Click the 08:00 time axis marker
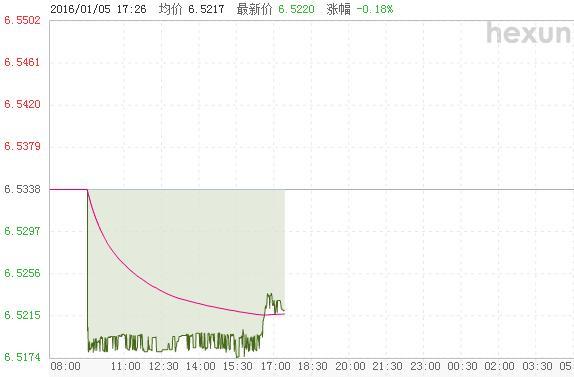 (66, 366)
